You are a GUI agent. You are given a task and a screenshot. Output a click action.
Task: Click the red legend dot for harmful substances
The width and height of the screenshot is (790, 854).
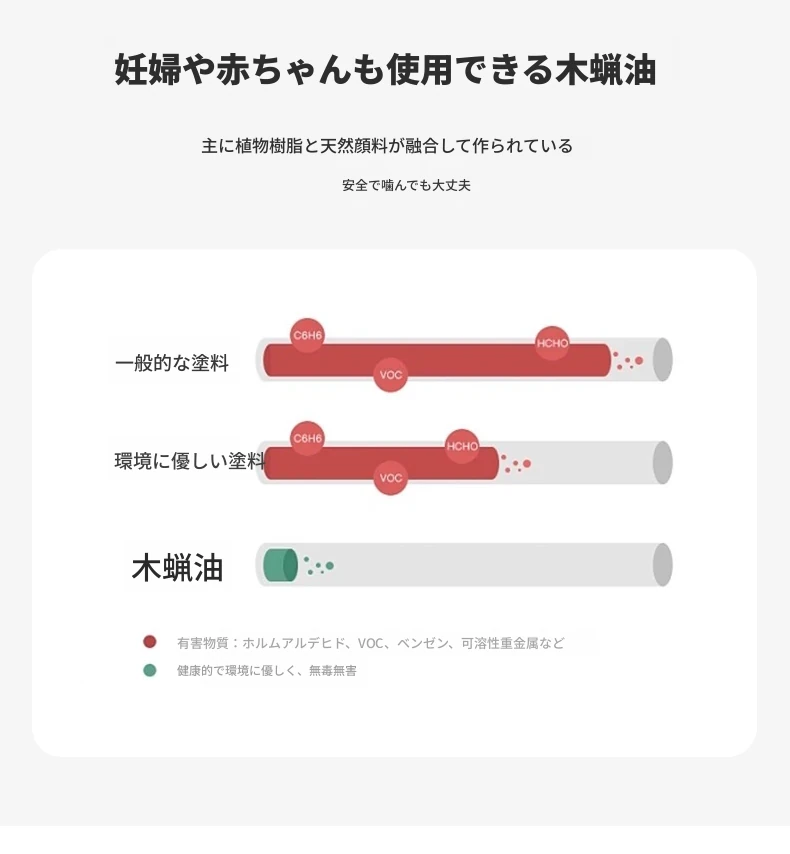tap(150, 642)
